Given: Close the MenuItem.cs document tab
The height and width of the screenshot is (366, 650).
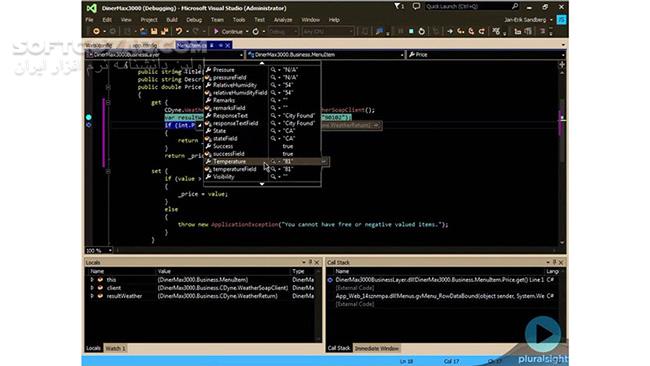Looking at the screenshot, I should 228,45.
